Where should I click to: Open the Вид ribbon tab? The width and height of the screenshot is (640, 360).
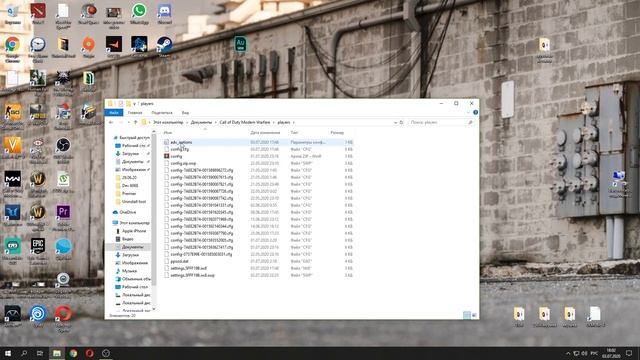point(185,112)
